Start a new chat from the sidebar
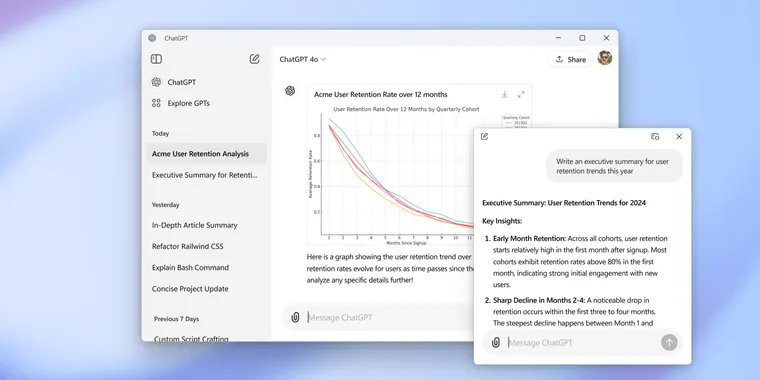 pos(254,59)
